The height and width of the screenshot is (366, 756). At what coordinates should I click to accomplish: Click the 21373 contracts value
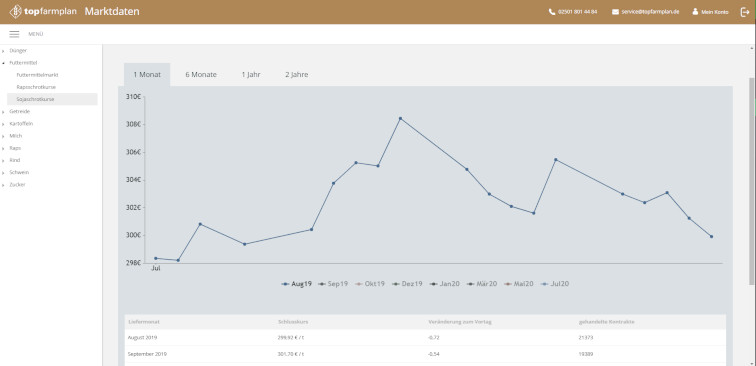coord(586,338)
